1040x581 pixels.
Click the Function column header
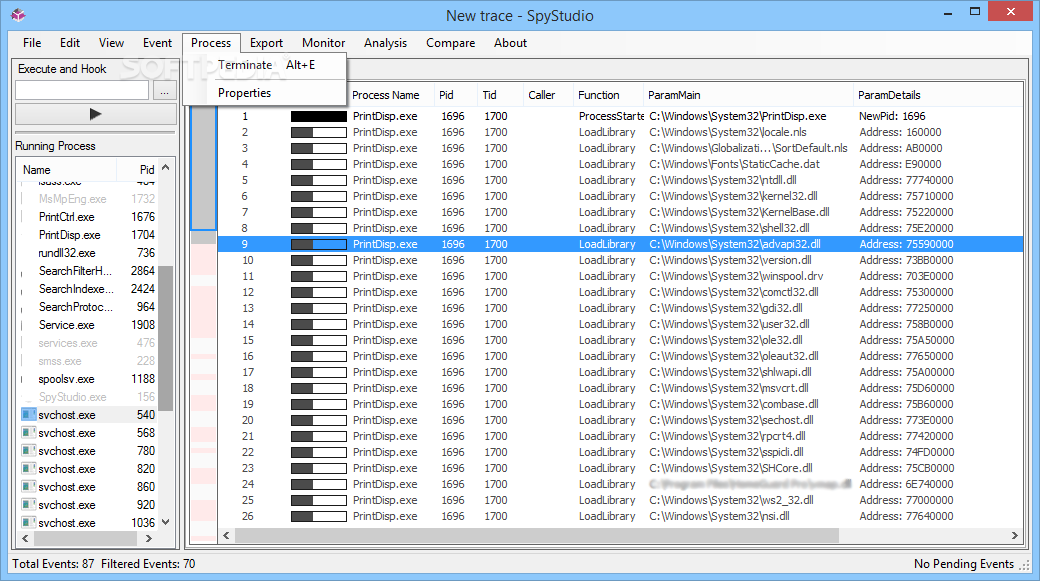point(608,95)
